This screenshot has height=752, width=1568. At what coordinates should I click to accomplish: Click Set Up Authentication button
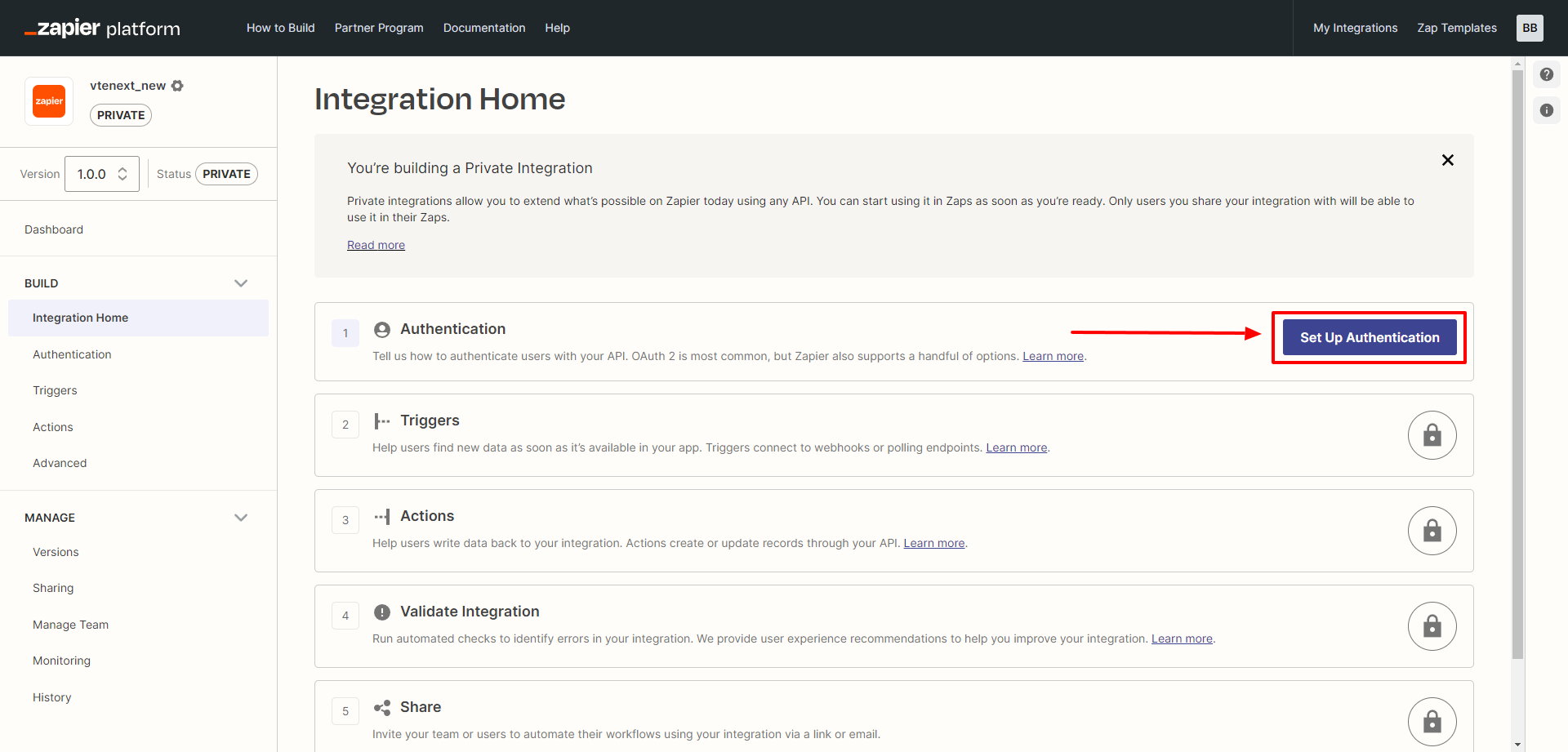(1370, 337)
